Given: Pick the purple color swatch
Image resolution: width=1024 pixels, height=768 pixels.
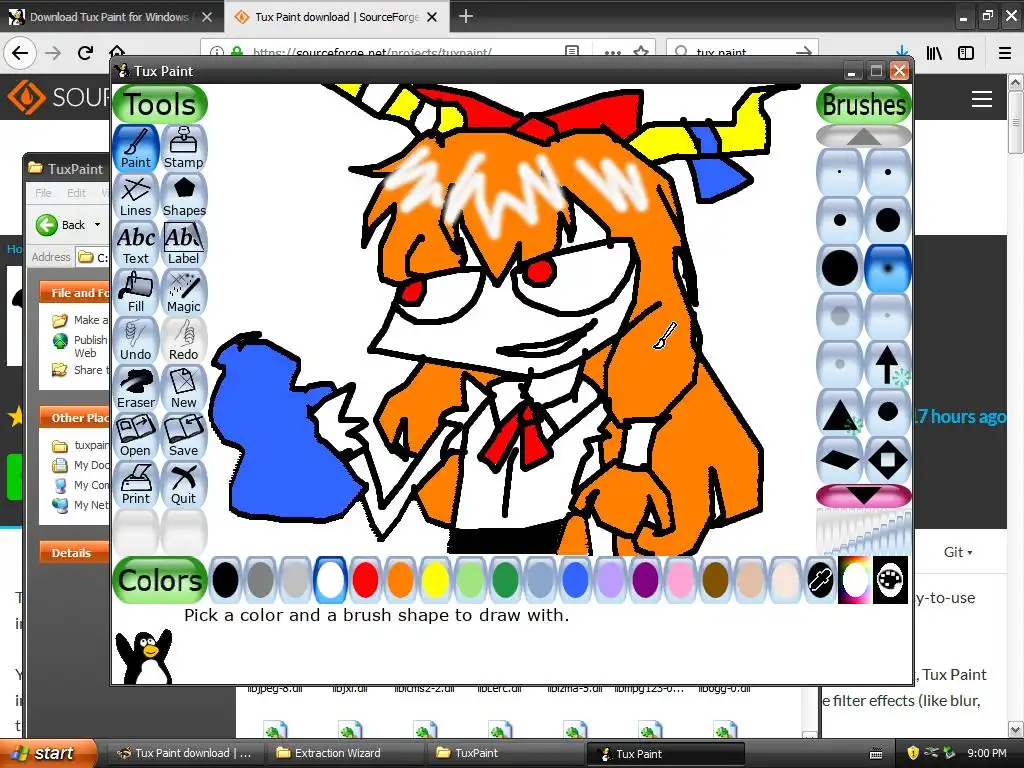Looking at the screenshot, I should coord(645,580).
